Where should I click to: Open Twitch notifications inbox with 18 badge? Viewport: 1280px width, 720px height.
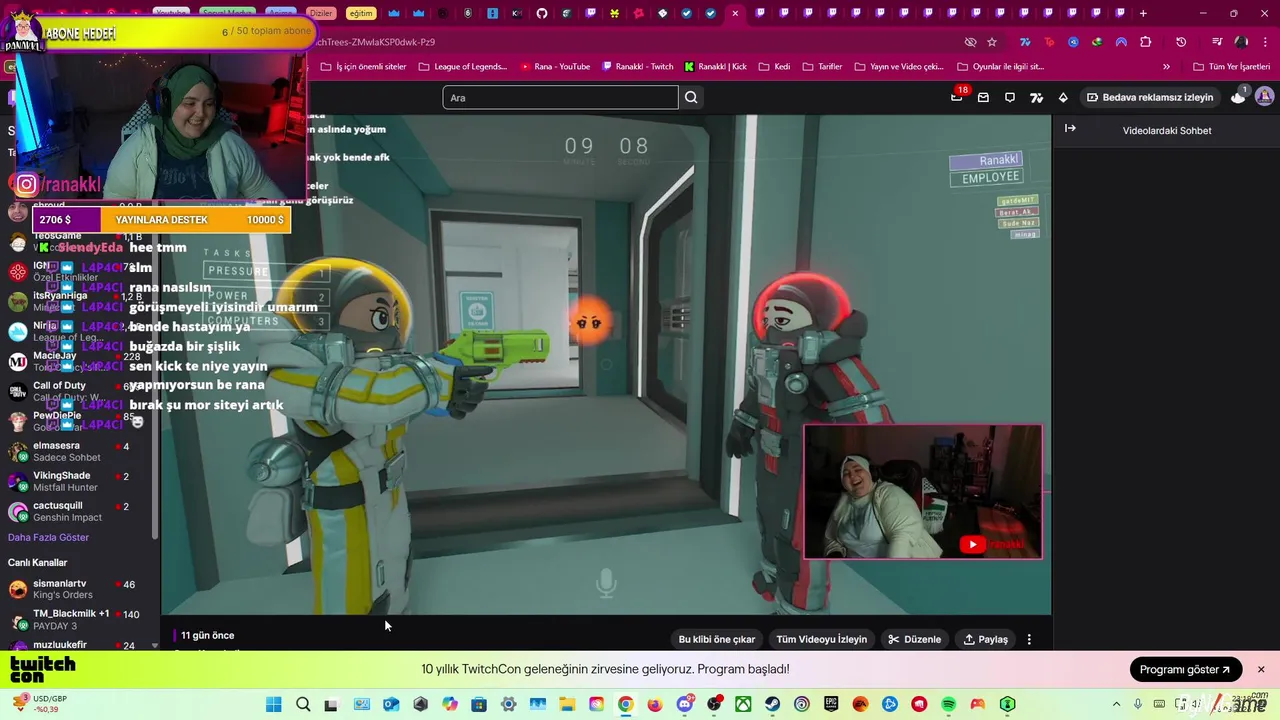click(957, 97)
